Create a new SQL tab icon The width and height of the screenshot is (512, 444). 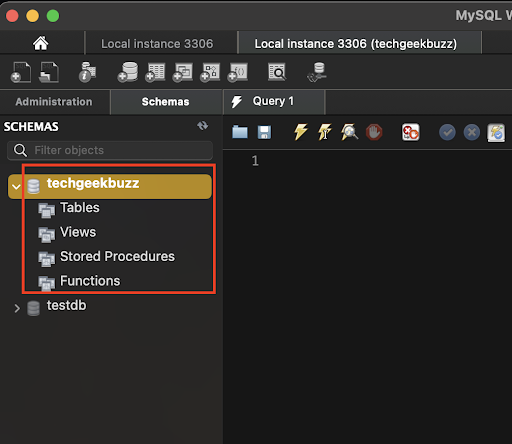point(21,72)
